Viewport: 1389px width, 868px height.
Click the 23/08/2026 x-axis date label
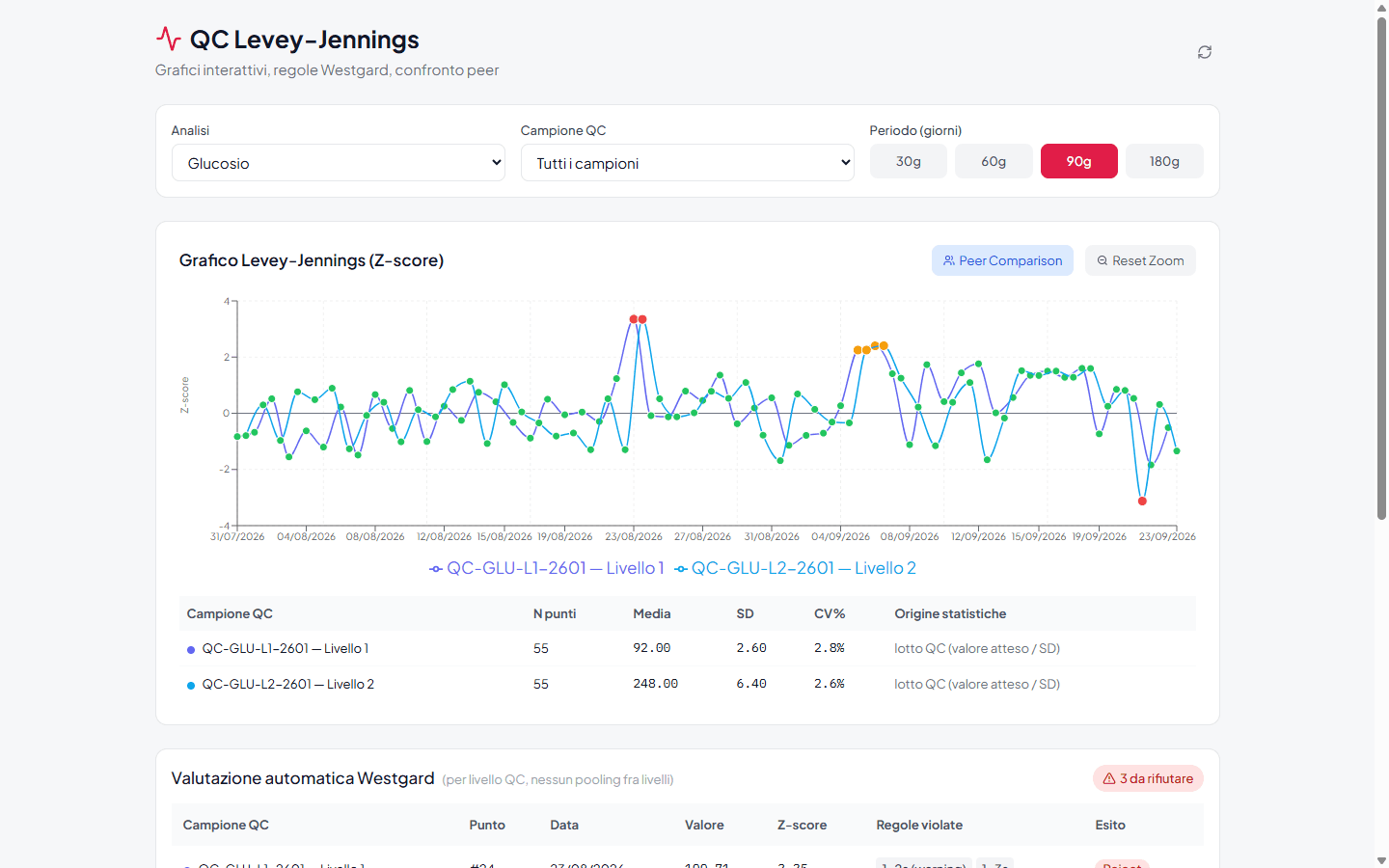(634, 536)
